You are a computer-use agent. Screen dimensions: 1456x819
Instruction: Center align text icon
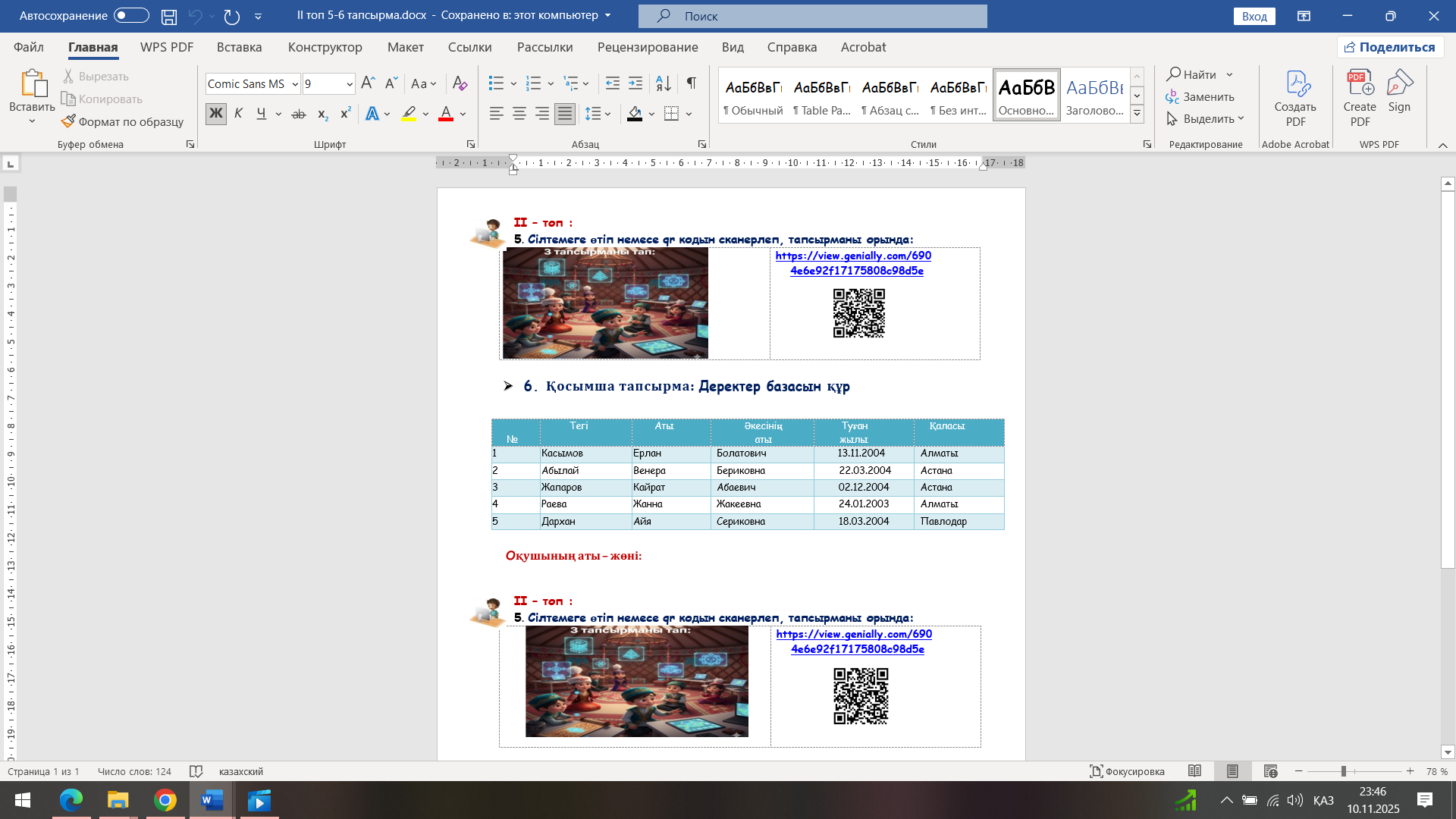click(x=519, y=114)
